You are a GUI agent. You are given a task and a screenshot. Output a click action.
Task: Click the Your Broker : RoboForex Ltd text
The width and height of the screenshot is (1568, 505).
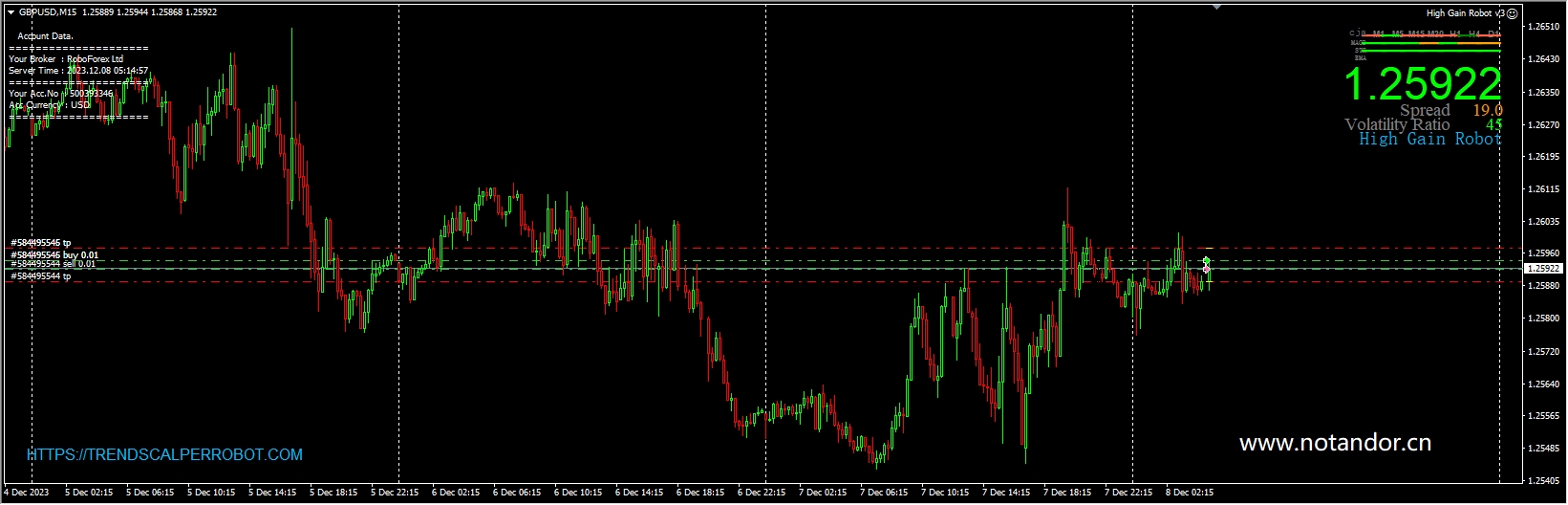(x=66, y=59)
